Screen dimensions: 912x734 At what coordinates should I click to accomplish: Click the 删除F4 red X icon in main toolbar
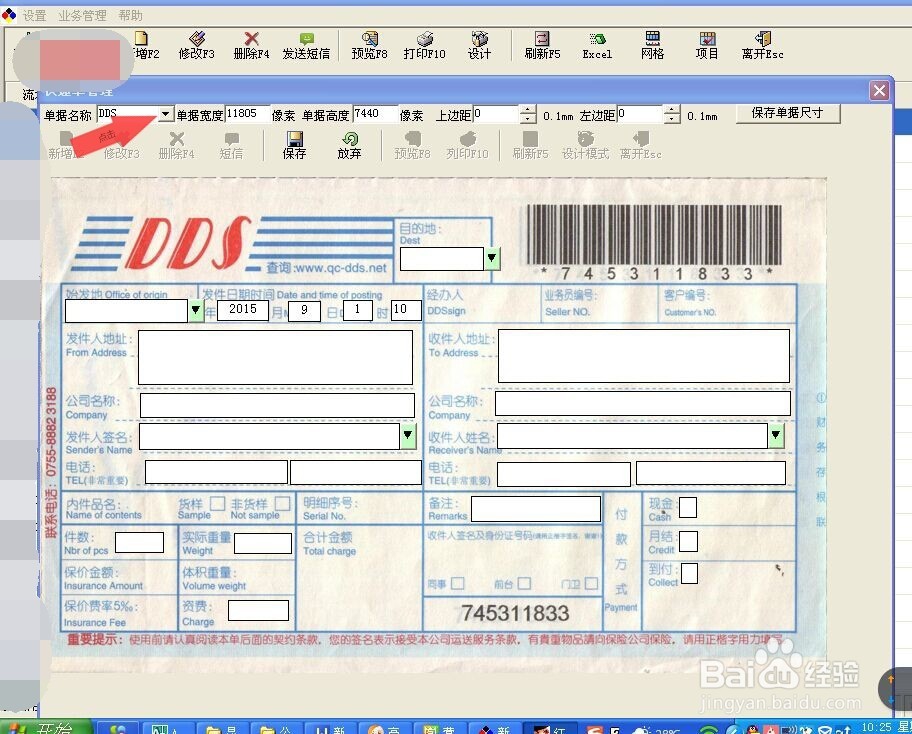click(x=251, y=45)
